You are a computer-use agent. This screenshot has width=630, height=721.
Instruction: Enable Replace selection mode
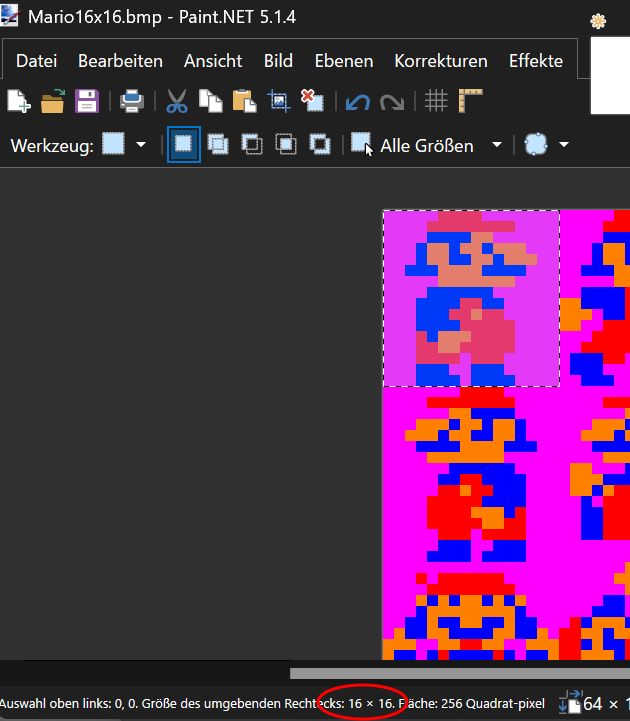[183, 144]
